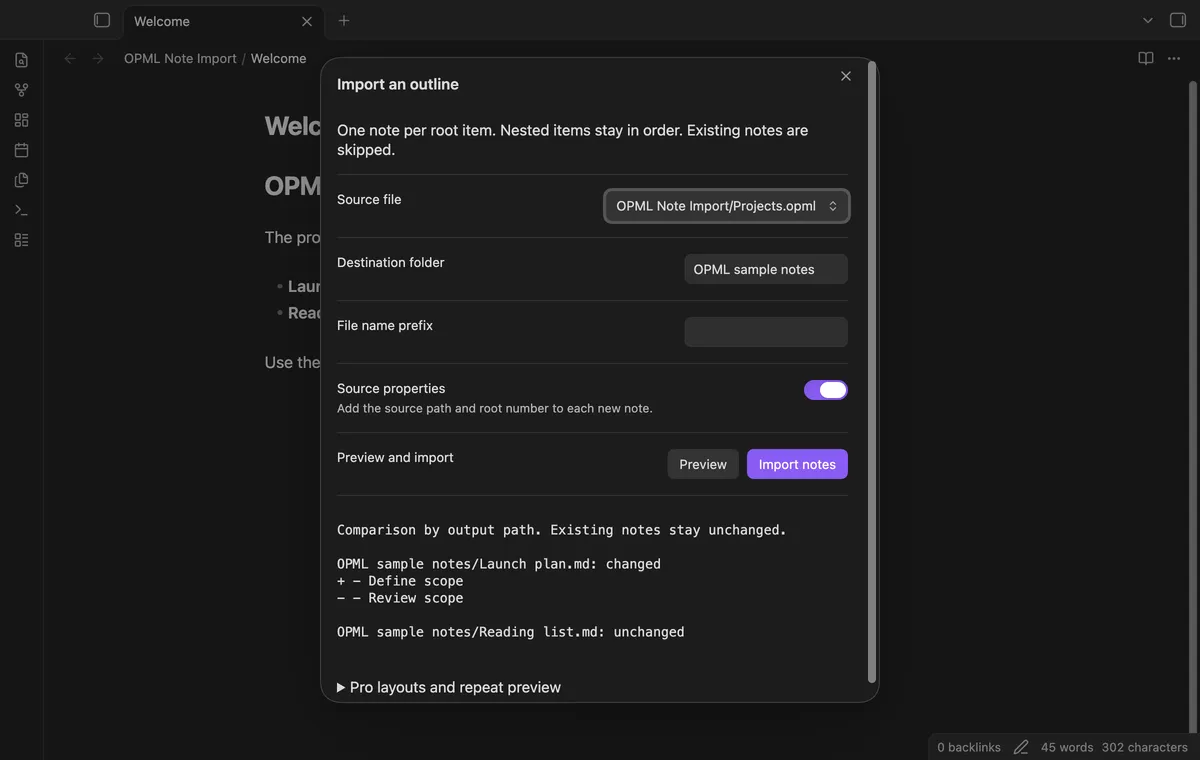This screenshot has height=760, width=1200.
Task: Toggle the right sidebar icon
Action: (x=1177, y=20)
